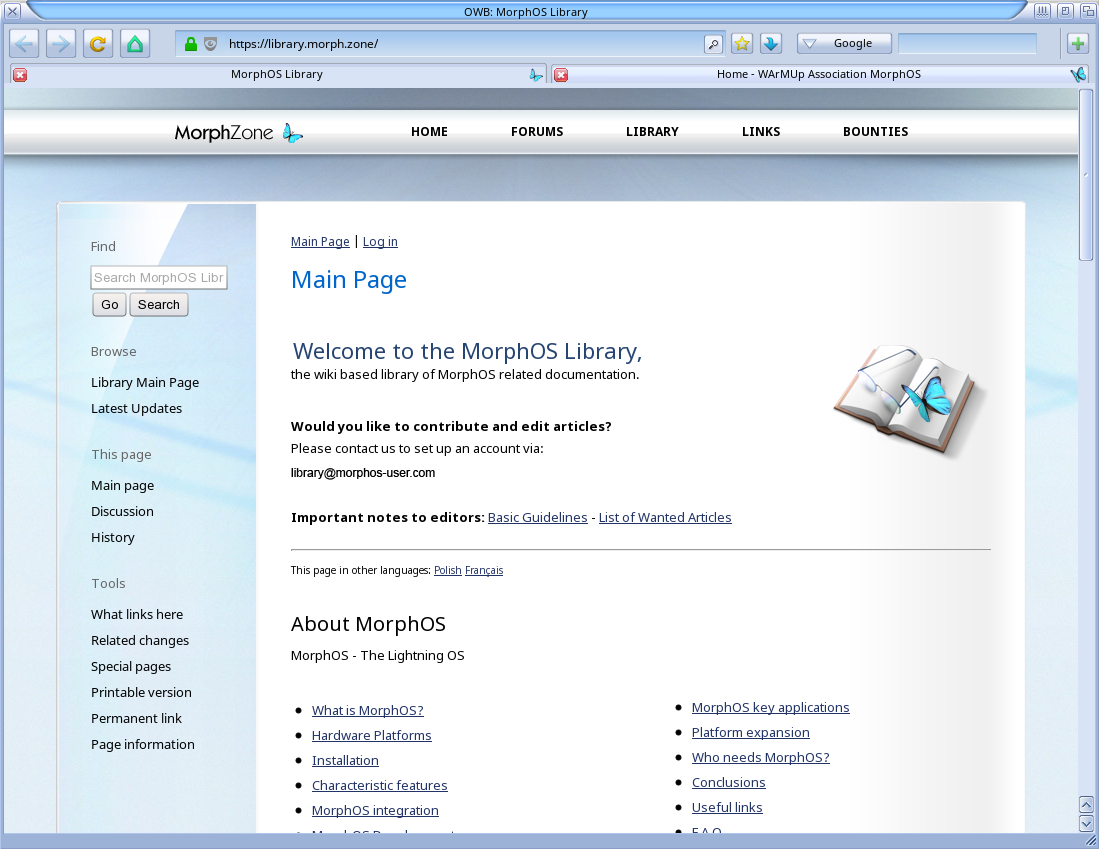The image size is (1099, 849).
Task: Click the sidebar Search button
Action: tap(158, 304)
